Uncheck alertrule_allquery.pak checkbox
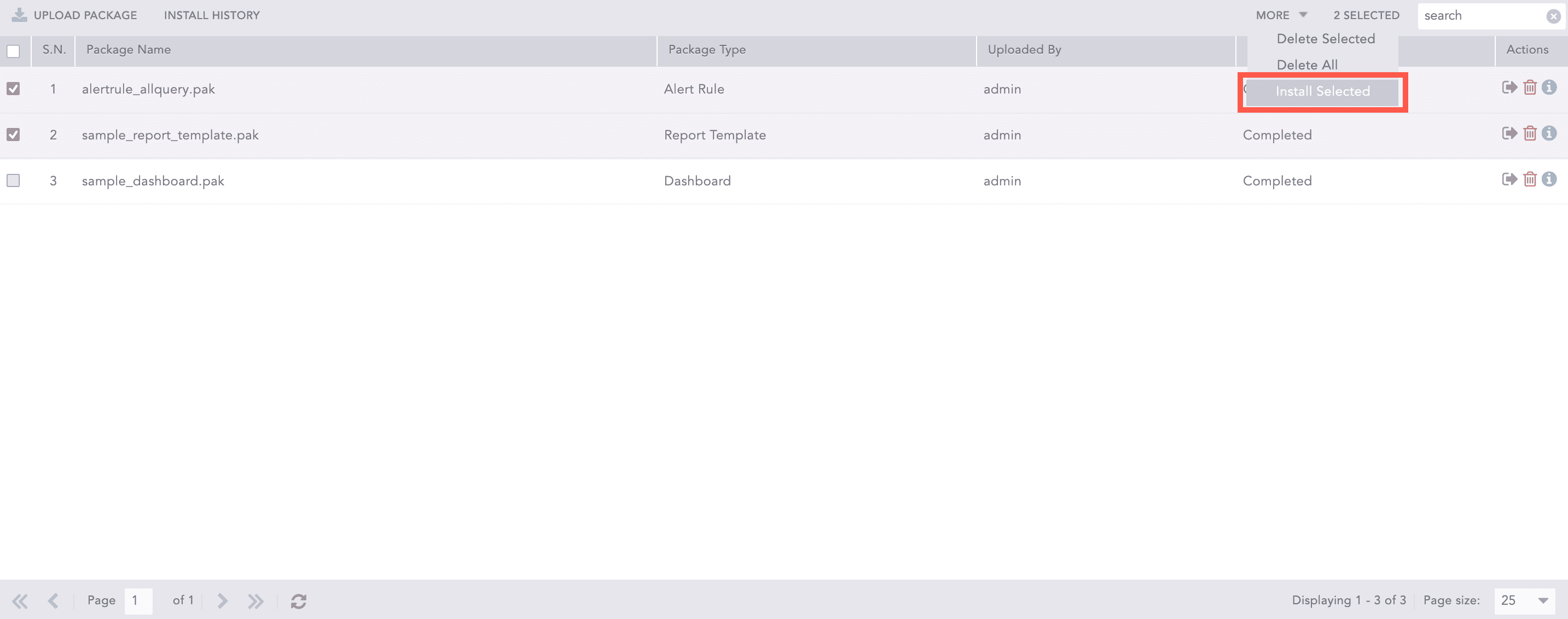The height and width of the screenshot is (619, 1568). 13,89
